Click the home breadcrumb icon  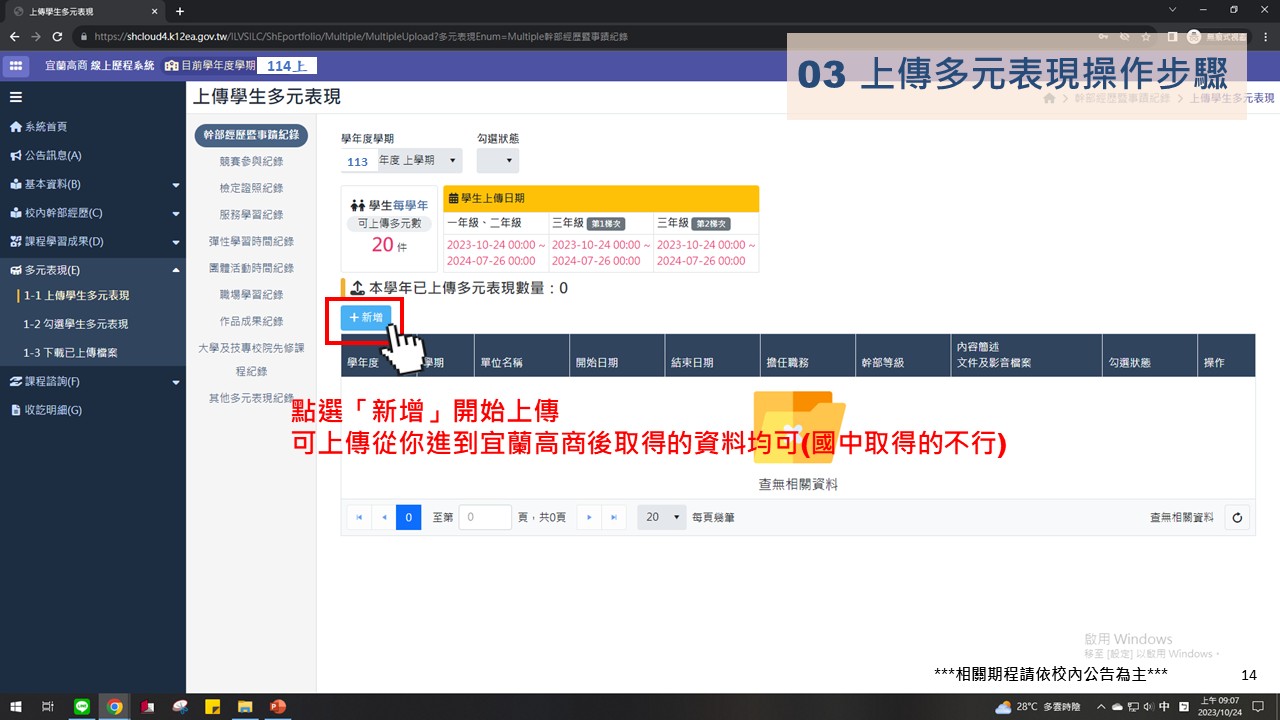[1049, 98]
